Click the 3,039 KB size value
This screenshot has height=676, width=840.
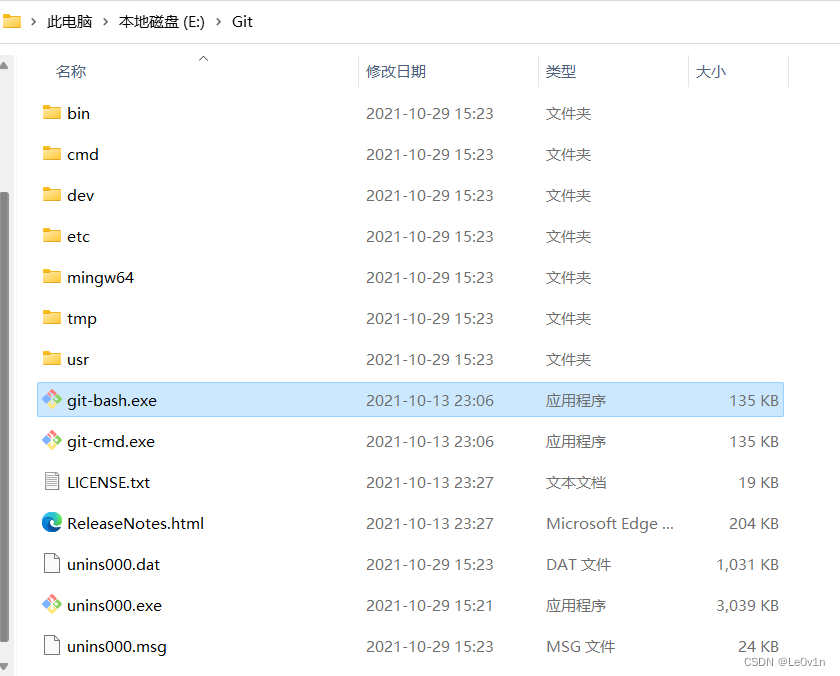pyautogui.click(x=747, y=605)
